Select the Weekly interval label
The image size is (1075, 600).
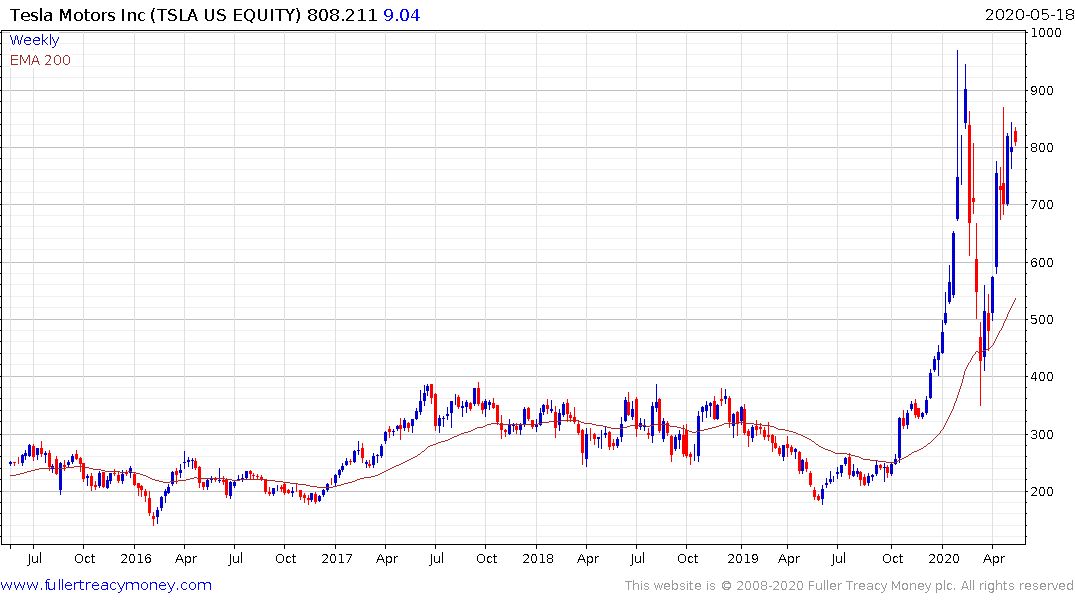pos(34,40)
